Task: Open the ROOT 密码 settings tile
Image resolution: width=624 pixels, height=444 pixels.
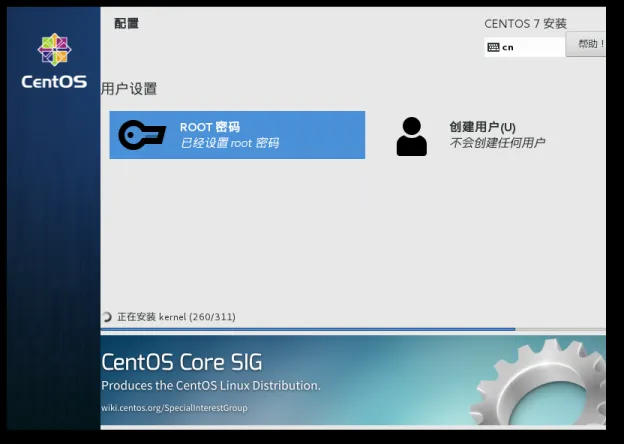Action: [237, 135]
